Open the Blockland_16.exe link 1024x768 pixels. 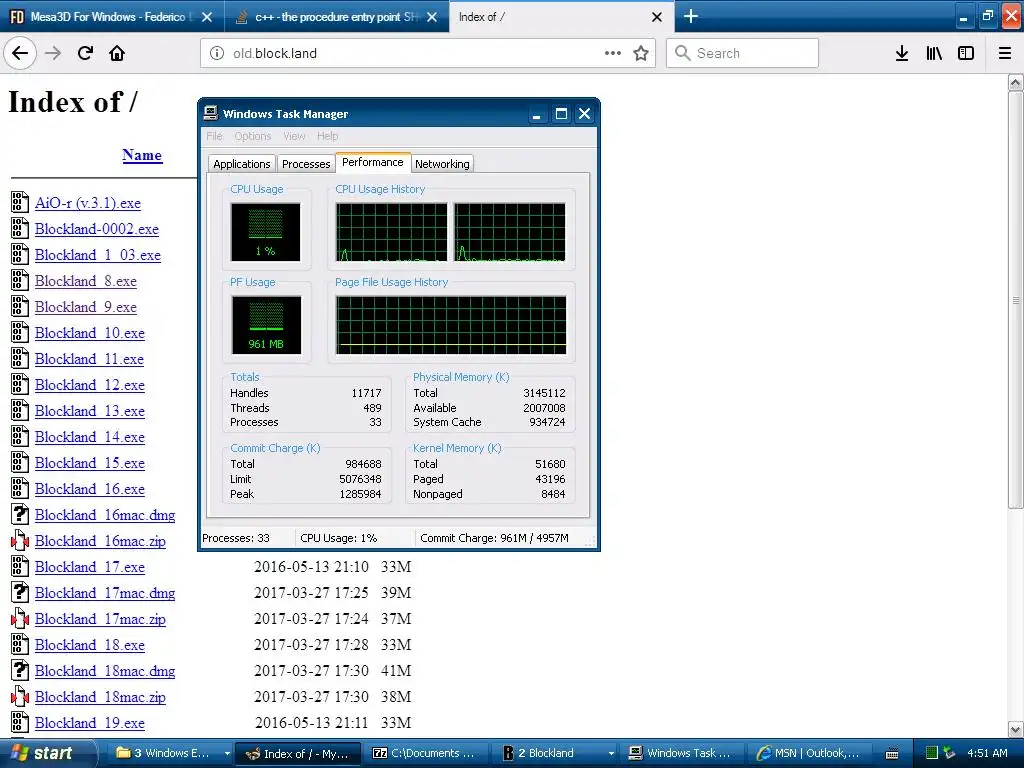tap(89, 488)
